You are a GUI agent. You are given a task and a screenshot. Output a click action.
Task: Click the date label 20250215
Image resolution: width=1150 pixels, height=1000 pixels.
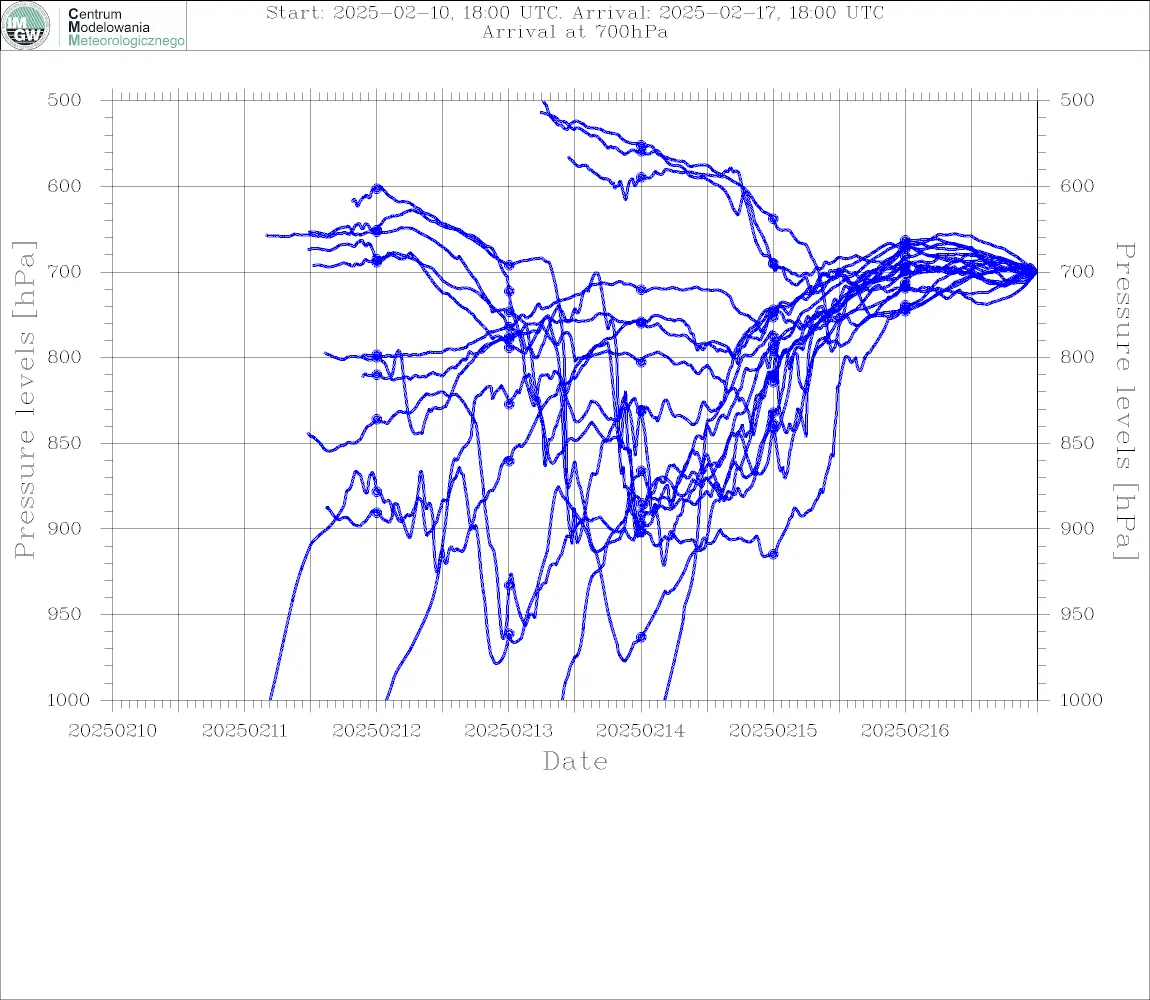point(773,731)
